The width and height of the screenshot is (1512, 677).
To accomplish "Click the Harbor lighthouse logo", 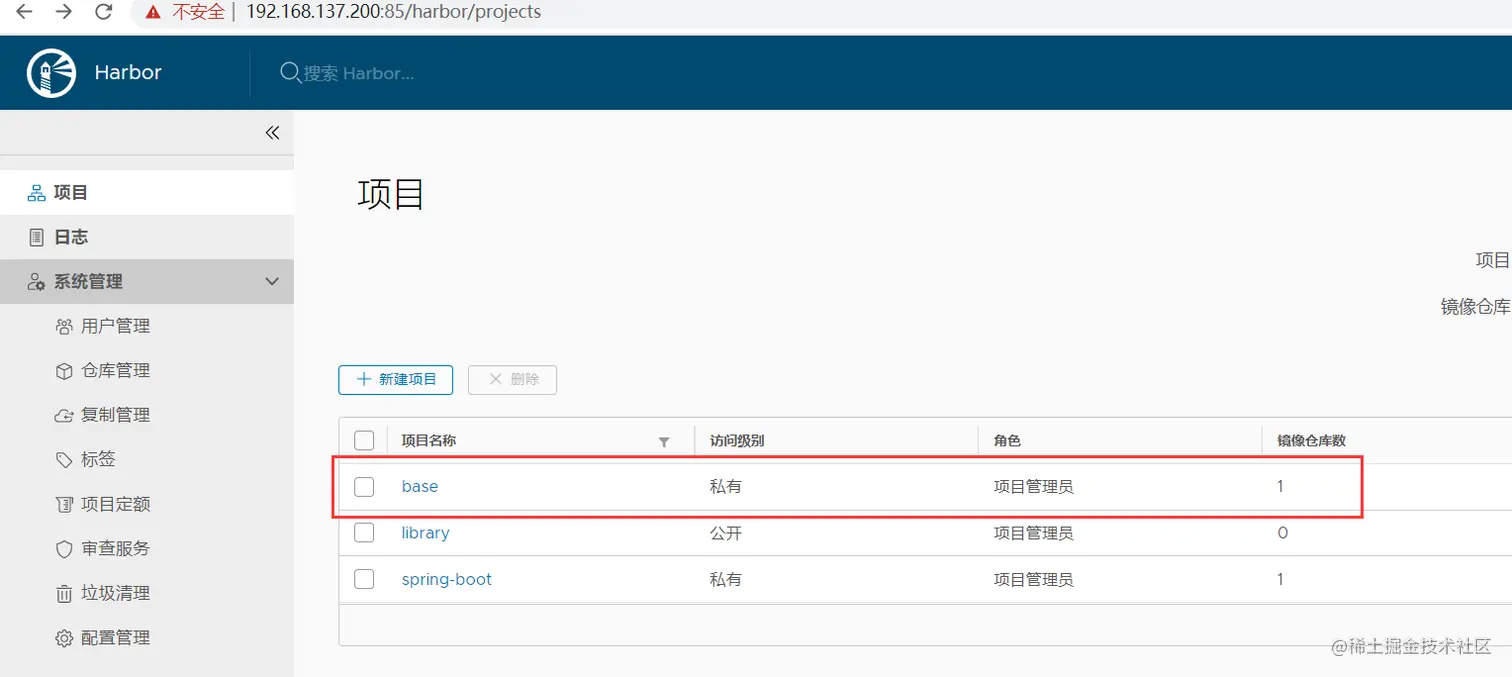I will 51,73.
